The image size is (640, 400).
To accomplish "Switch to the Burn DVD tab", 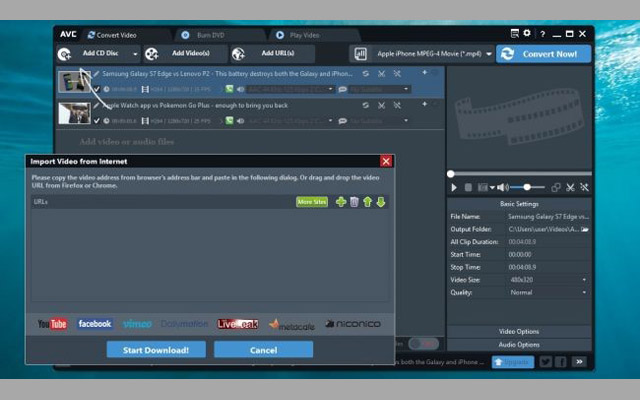I will tap(205, 34).
